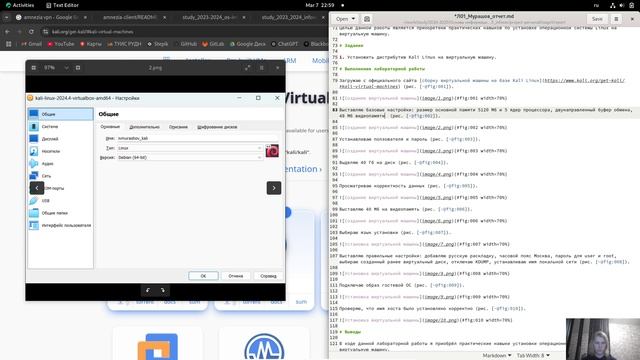This screenshot has width=640, height=360.
Task: Rotate the image clockwise
Action: (x=162, y=290)
